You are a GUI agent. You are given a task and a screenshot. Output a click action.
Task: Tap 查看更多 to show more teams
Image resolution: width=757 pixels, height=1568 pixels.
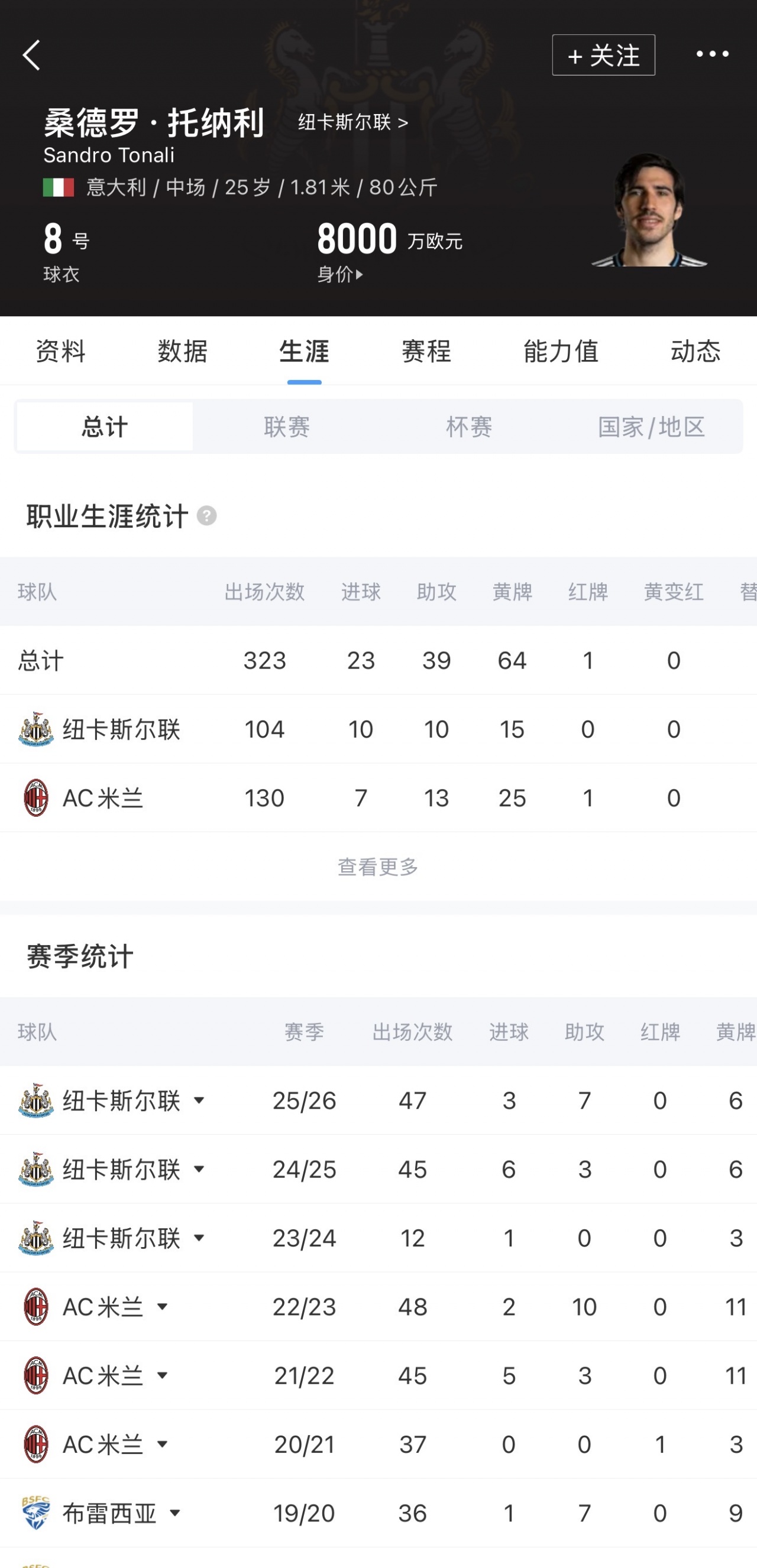coord(378,867)
